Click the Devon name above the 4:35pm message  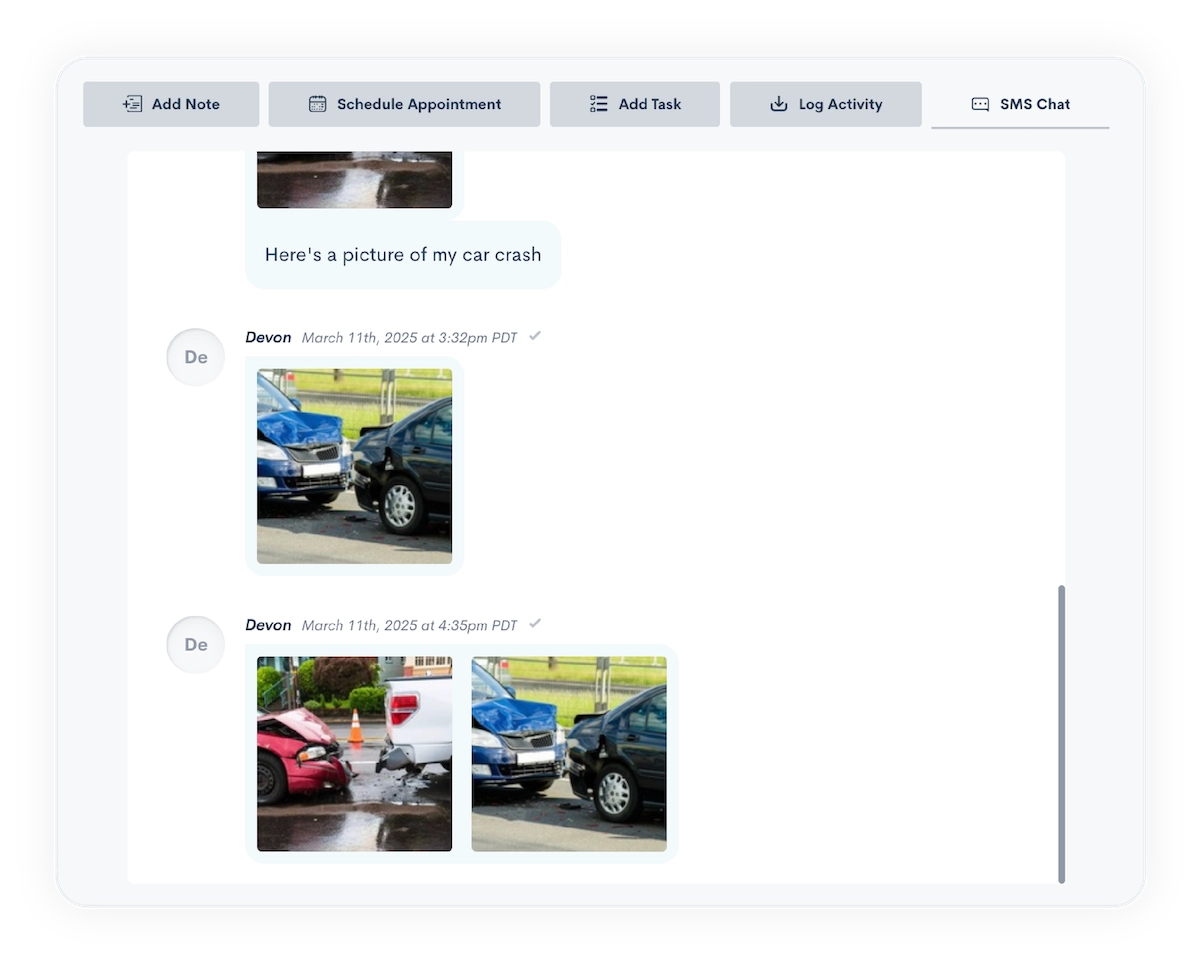pos(268,625)
